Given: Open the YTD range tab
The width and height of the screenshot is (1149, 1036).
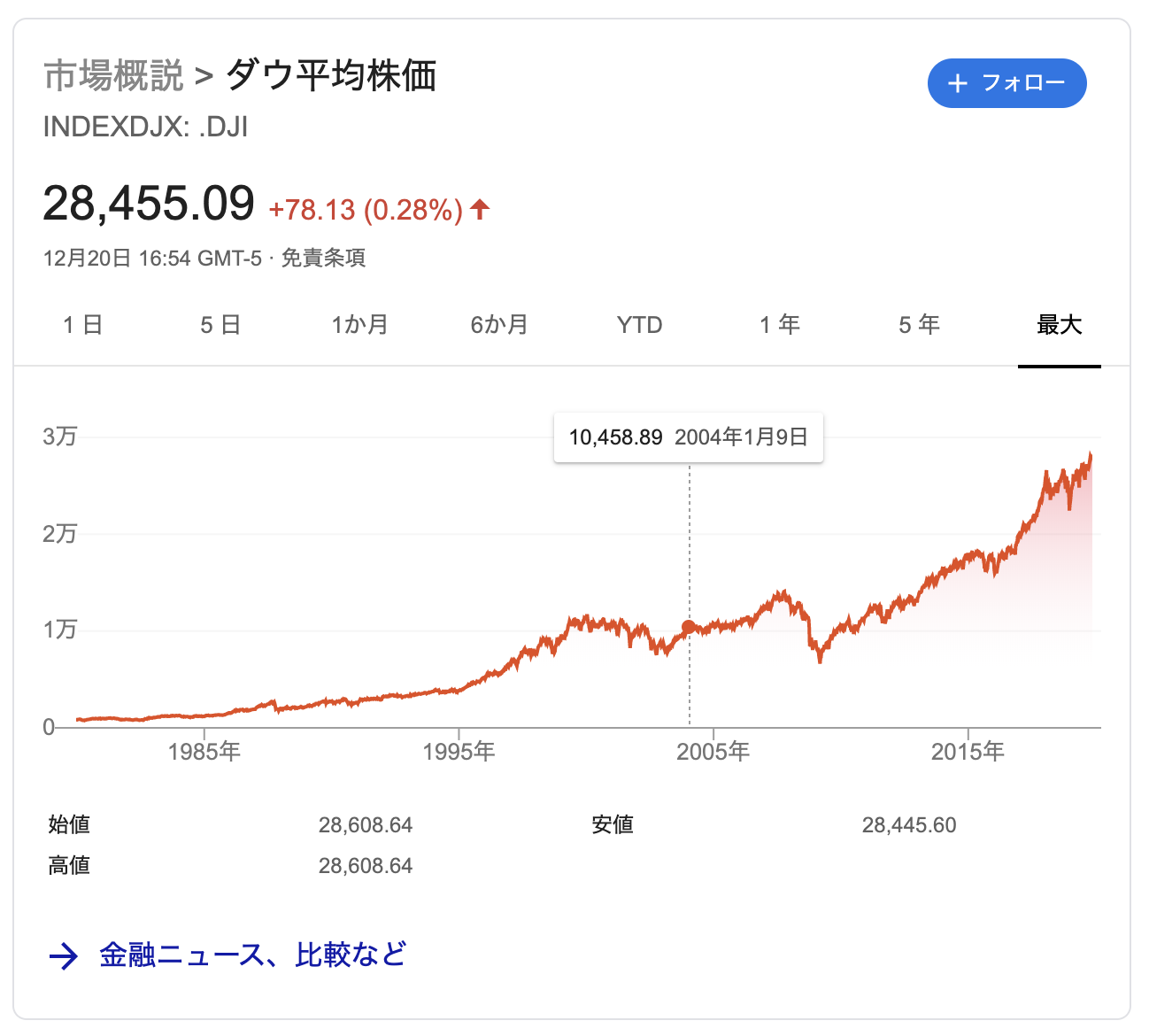Looking at the screenshot, I should coord(639,325).
